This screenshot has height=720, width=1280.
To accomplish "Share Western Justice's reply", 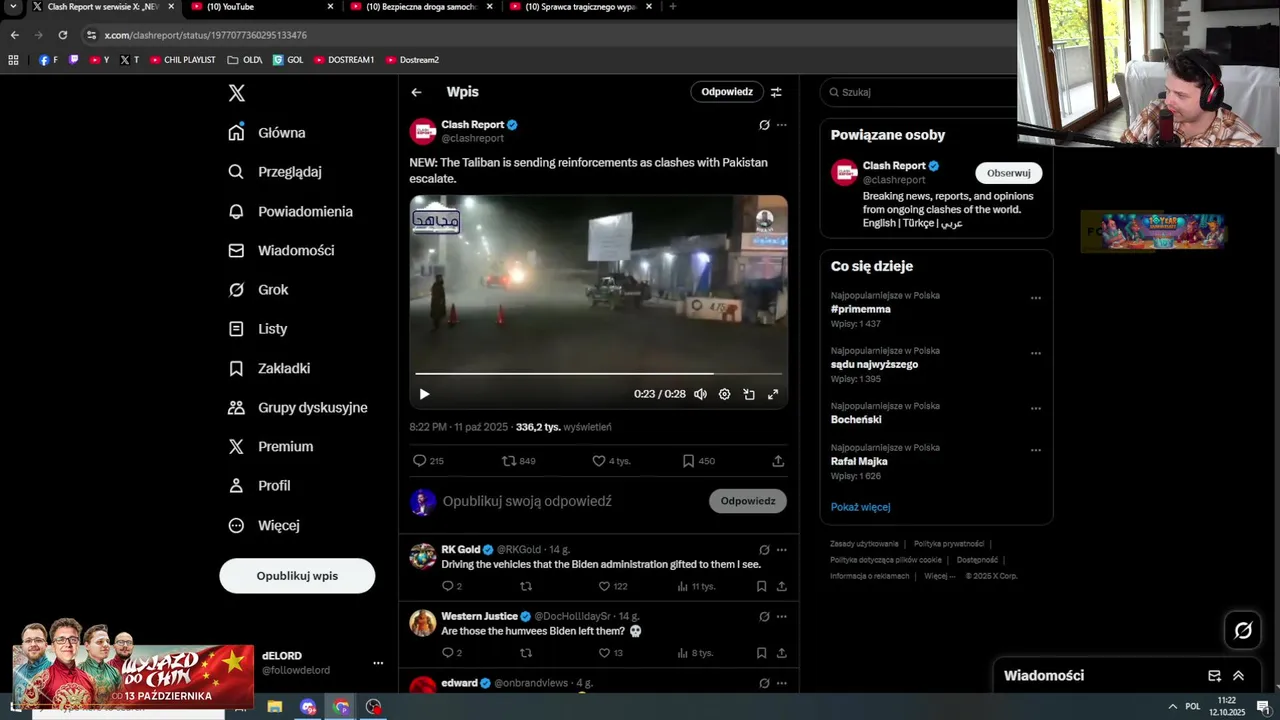I will coord(782,653).
